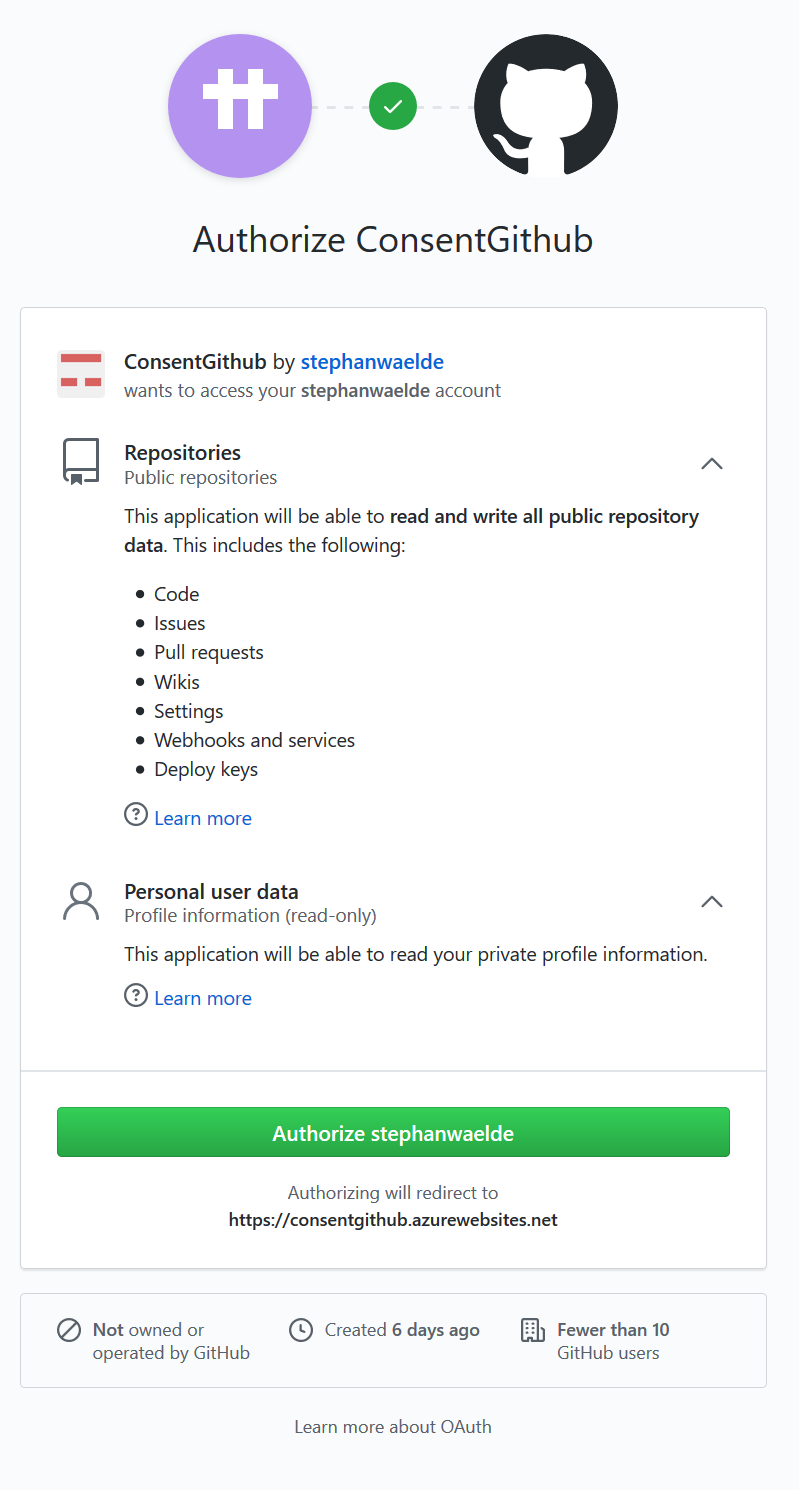Open 'Learn more about OAuth' link
Viewport: 799px width, 1490px height.
click(x=393, y=1427)
